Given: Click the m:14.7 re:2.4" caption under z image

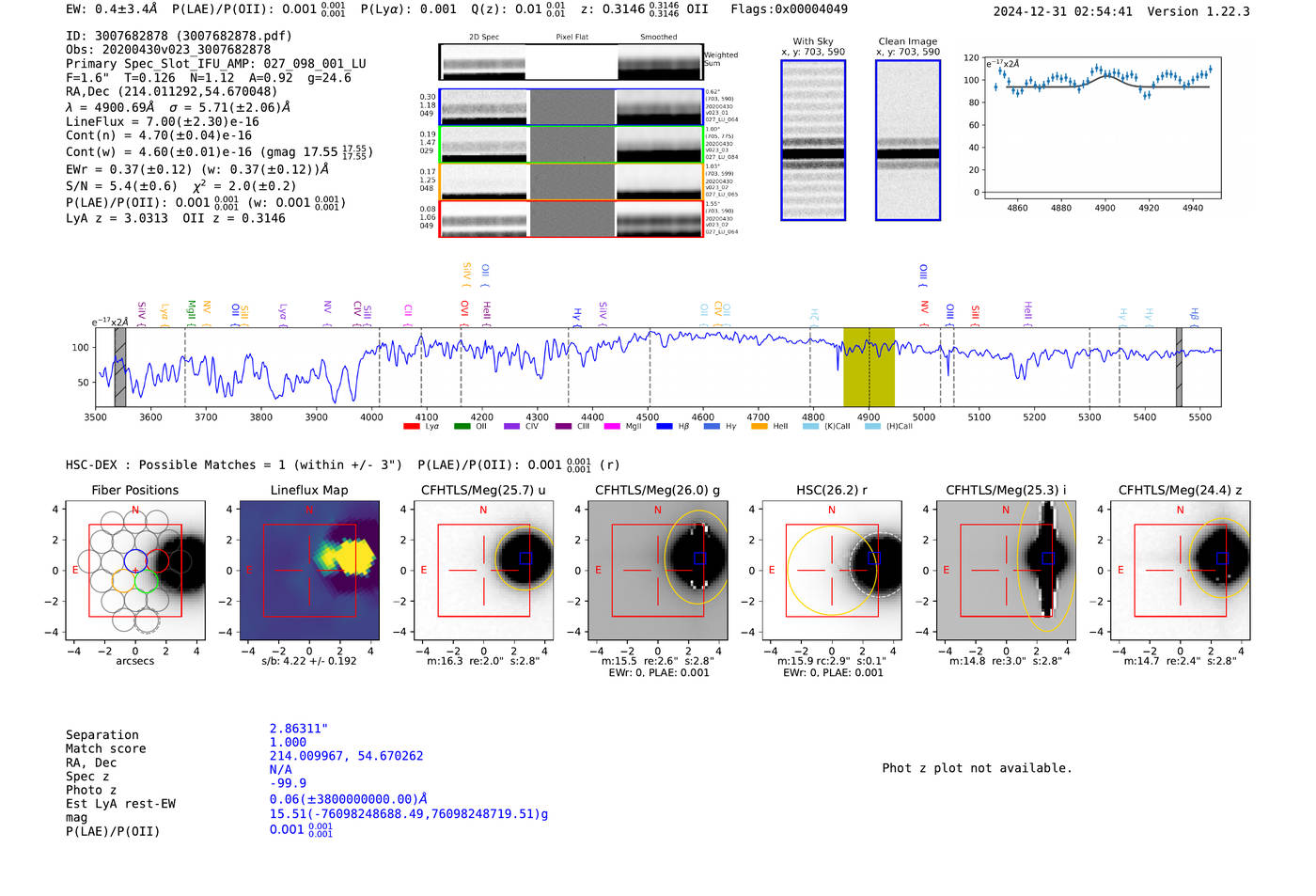Looking at the screenshot, I should [1180, 661].
